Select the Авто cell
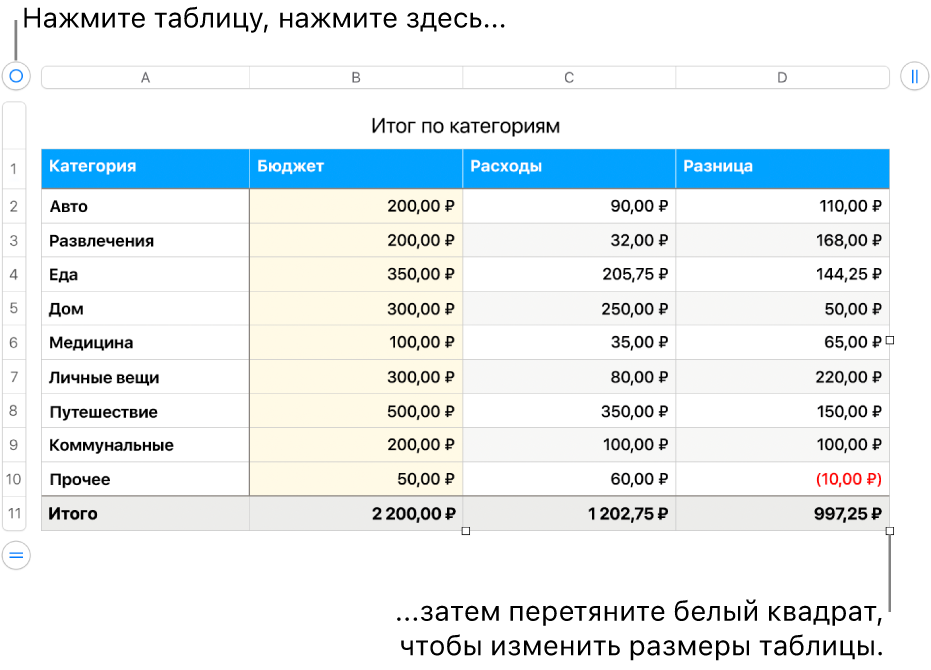The width and height of the screenshot is (931, 670). click(145, 206)
